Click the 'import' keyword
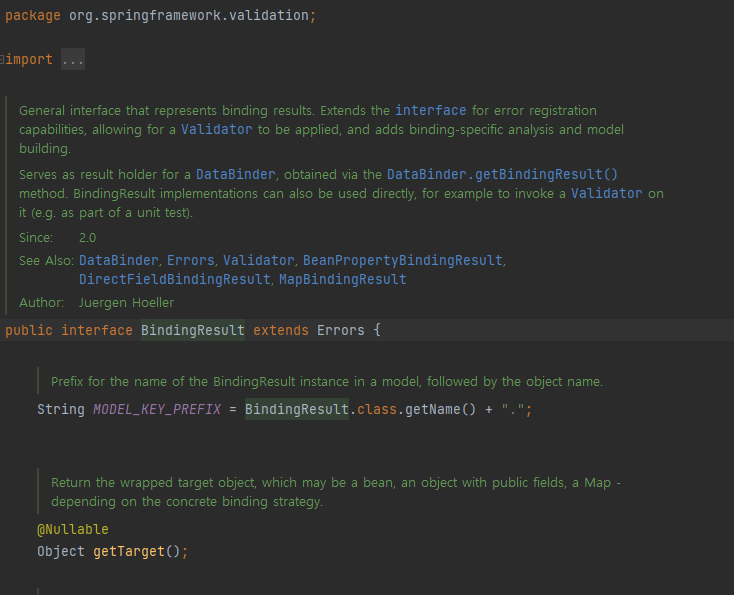 [29, 59]
